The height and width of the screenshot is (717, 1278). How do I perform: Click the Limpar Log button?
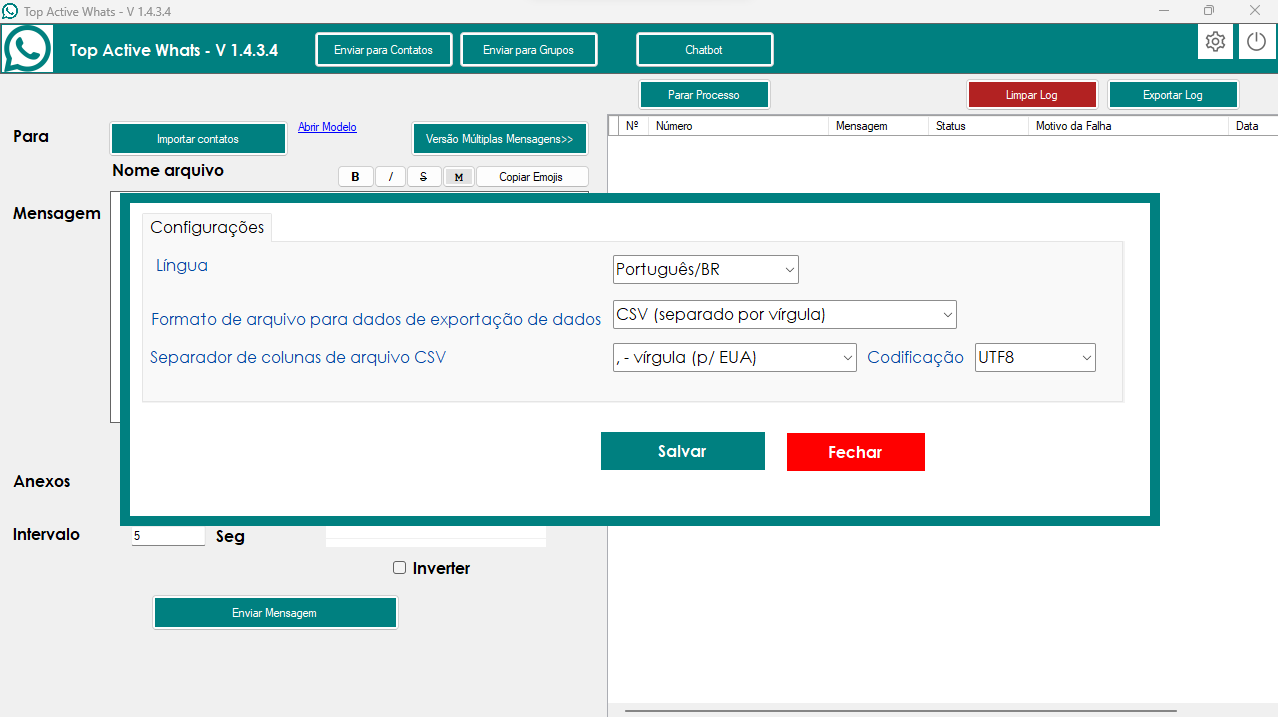(1032, 95)
